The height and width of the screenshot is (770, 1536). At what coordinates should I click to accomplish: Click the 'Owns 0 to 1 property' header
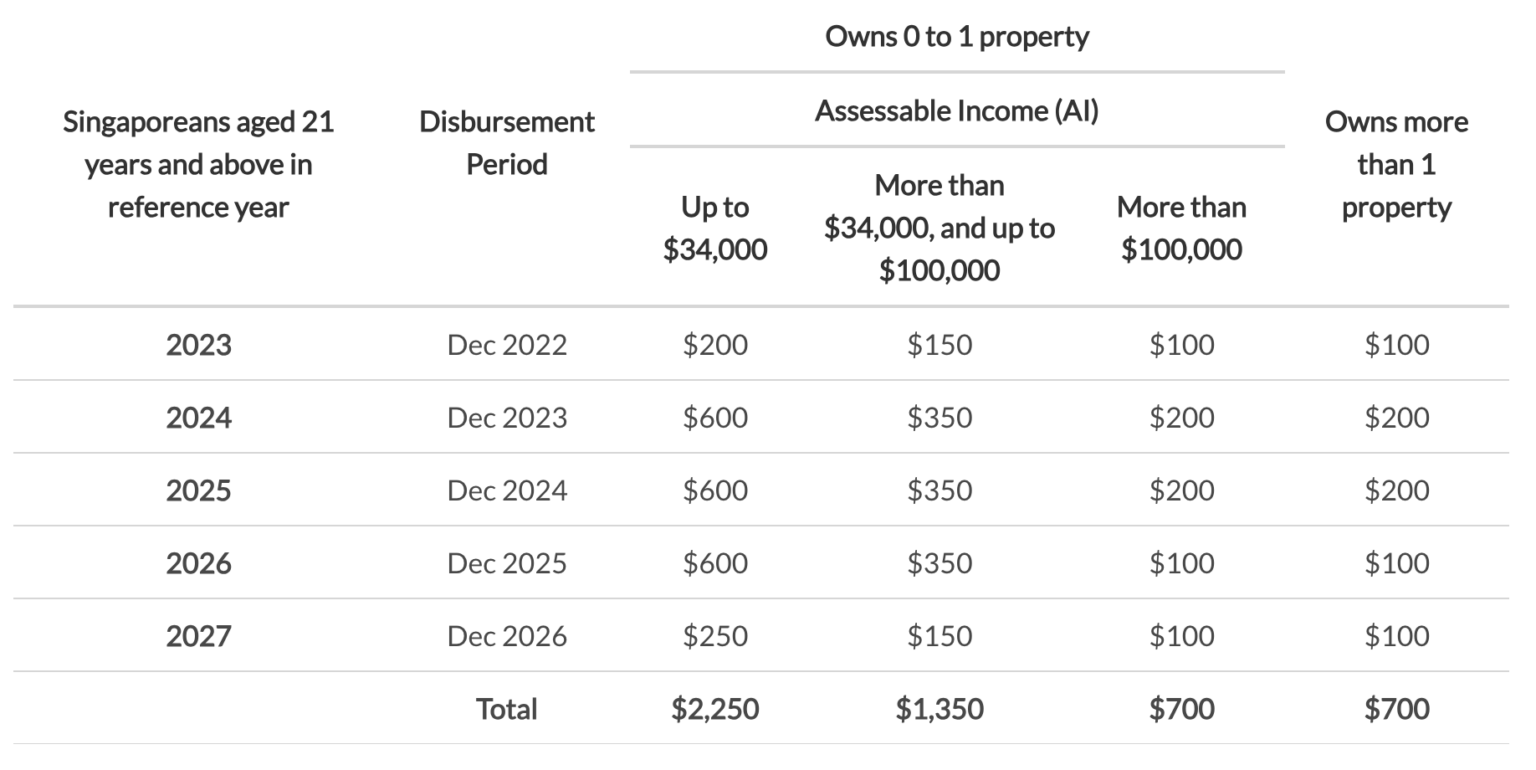coord(956,37)
